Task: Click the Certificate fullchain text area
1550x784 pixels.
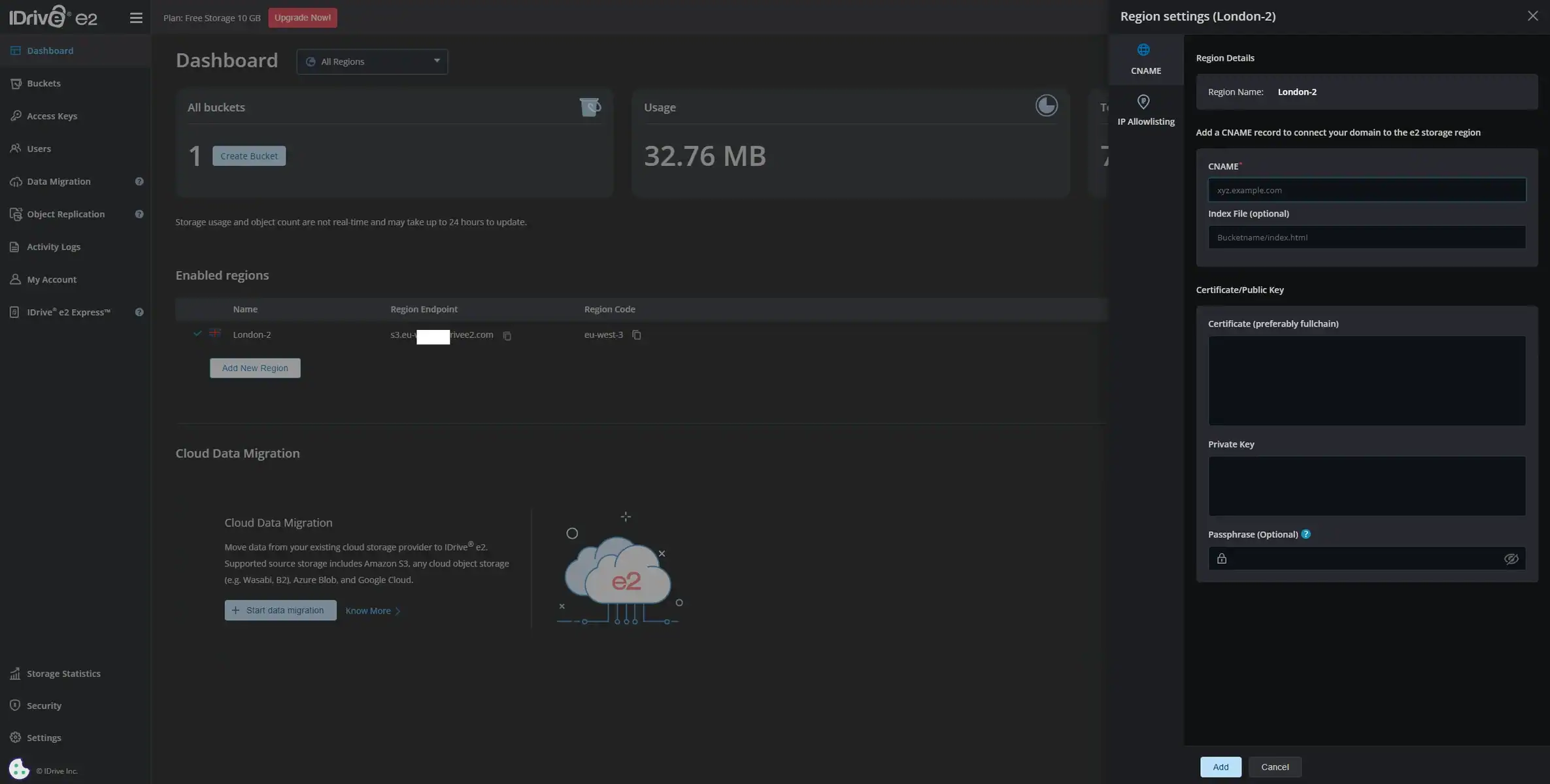Action: click(1367, 381)
